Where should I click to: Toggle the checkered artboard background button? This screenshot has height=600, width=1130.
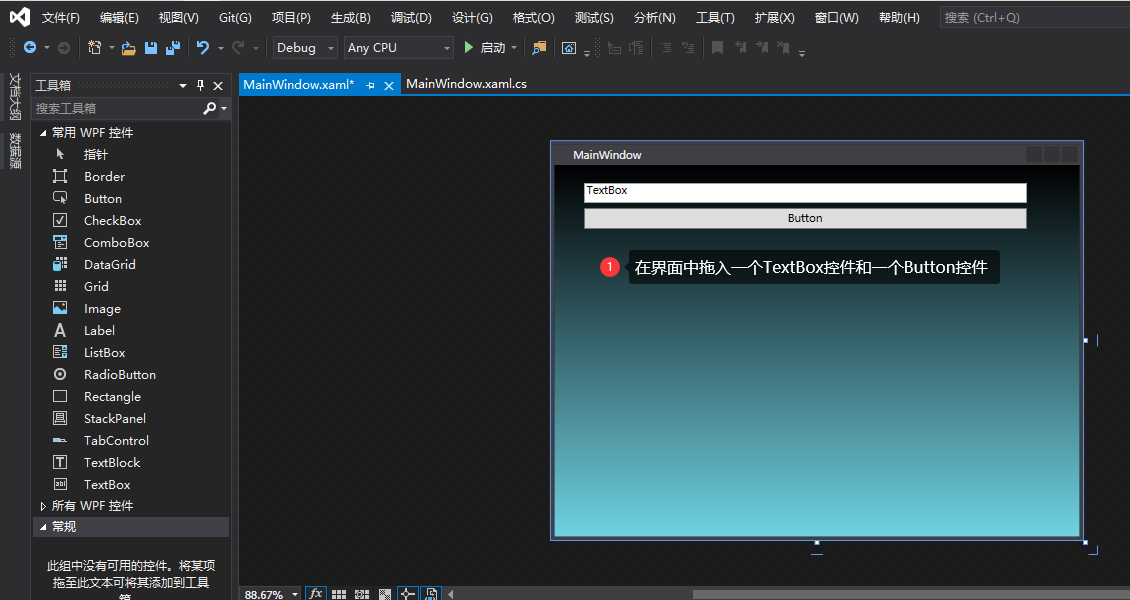coord(385,594)
